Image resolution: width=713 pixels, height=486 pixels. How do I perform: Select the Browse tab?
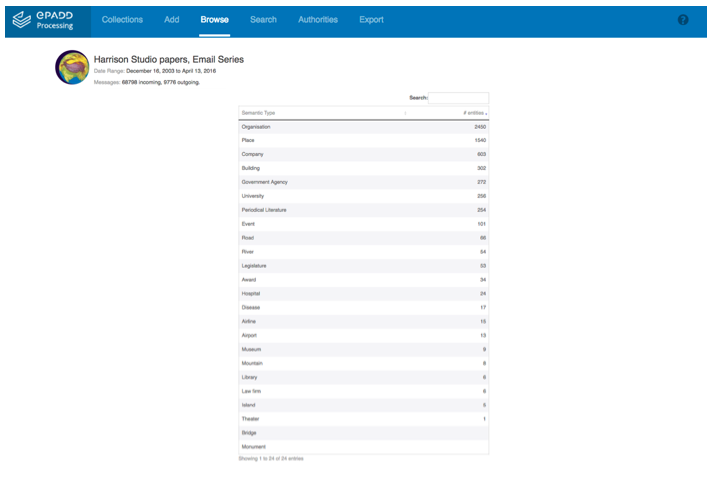215,20
